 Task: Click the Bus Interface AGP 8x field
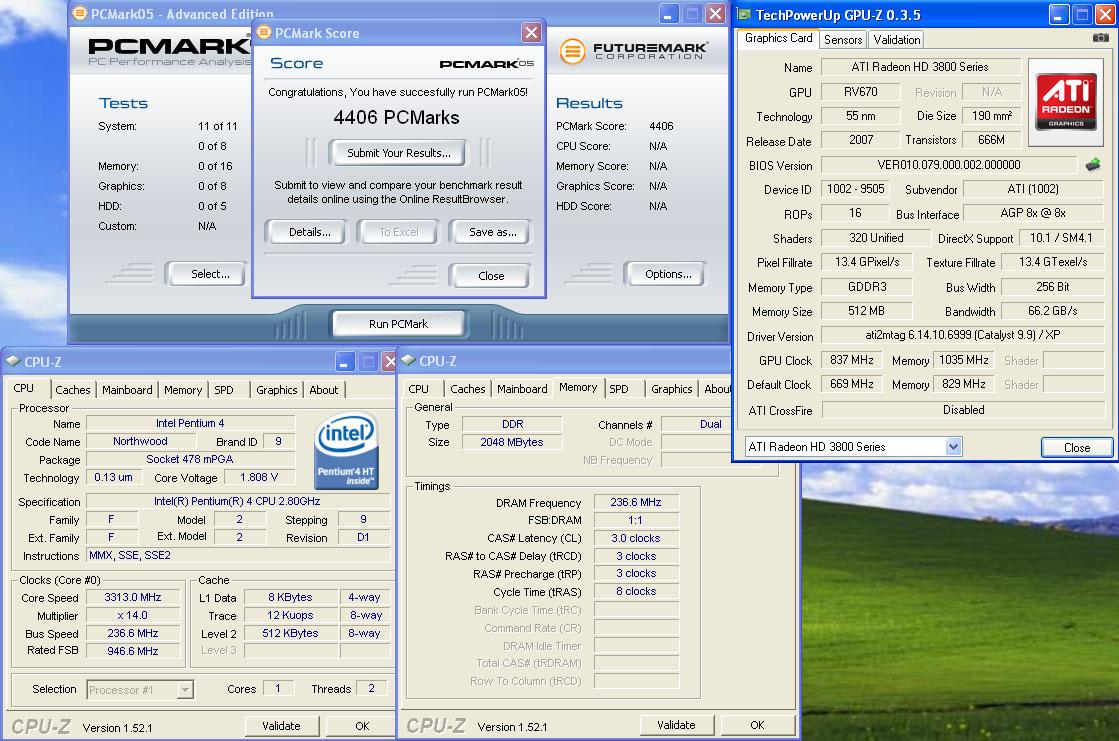coord(1033,213)
